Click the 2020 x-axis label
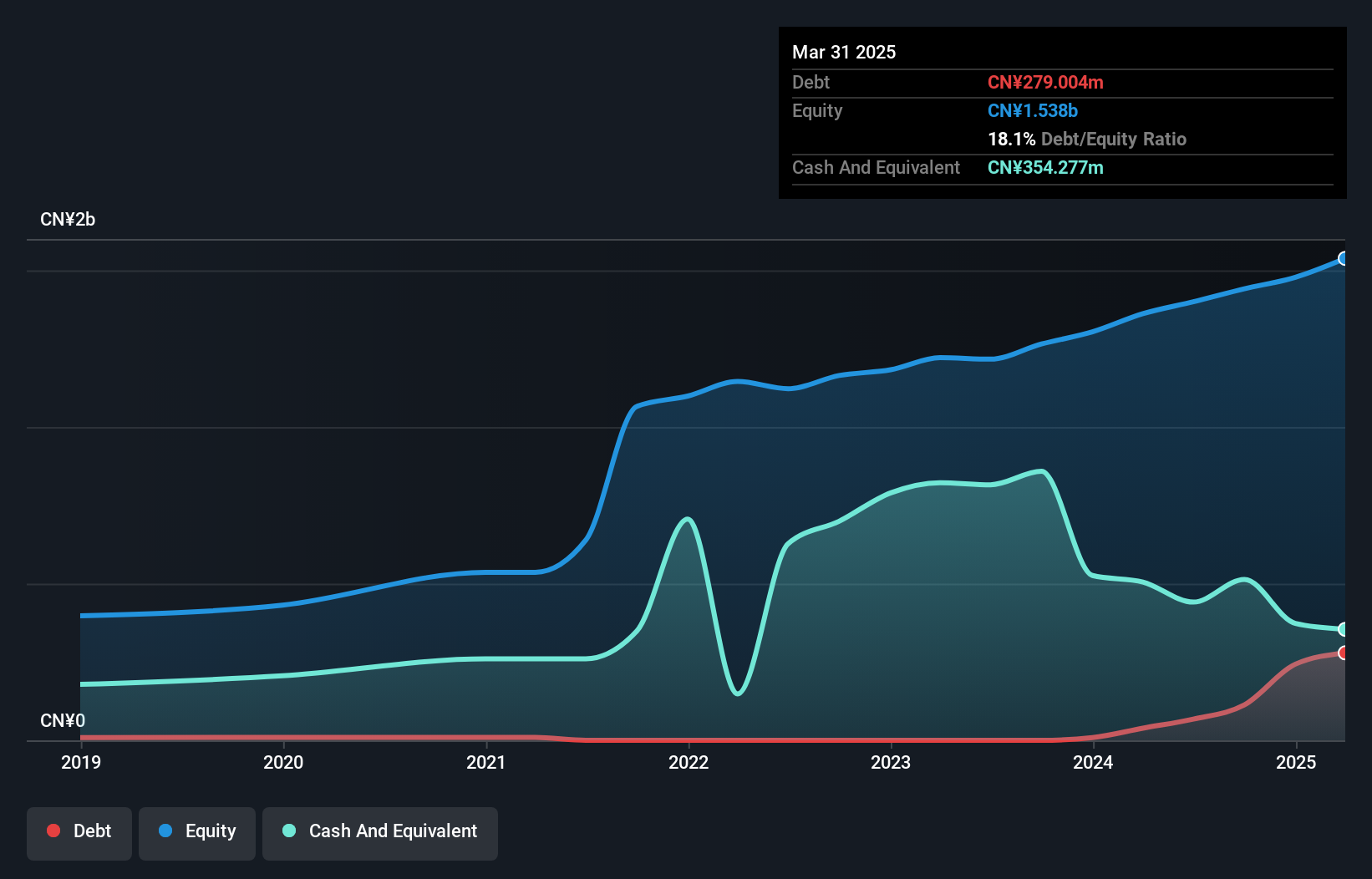Image resolution: width=1372 pixels, height=879 pixels. (x=283, y=762)
